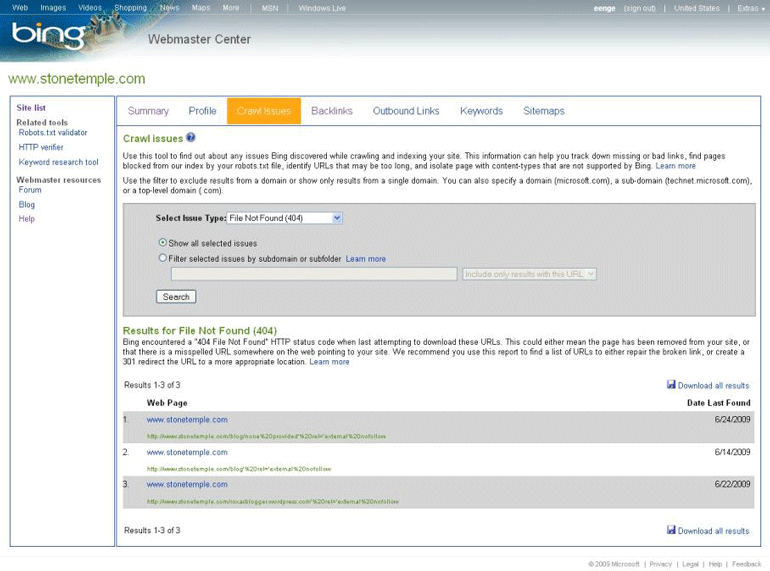Select 'Show all selected issues' radio button
This screenshot has width=770, height=571.
point(163,243)
